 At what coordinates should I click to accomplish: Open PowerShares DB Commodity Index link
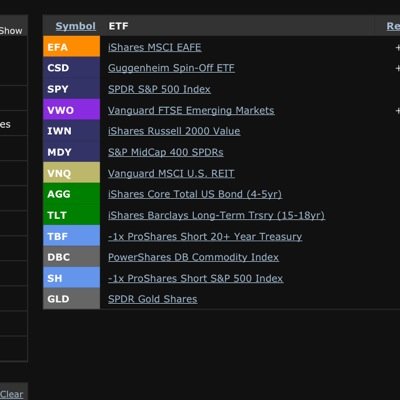click(193, 257)
